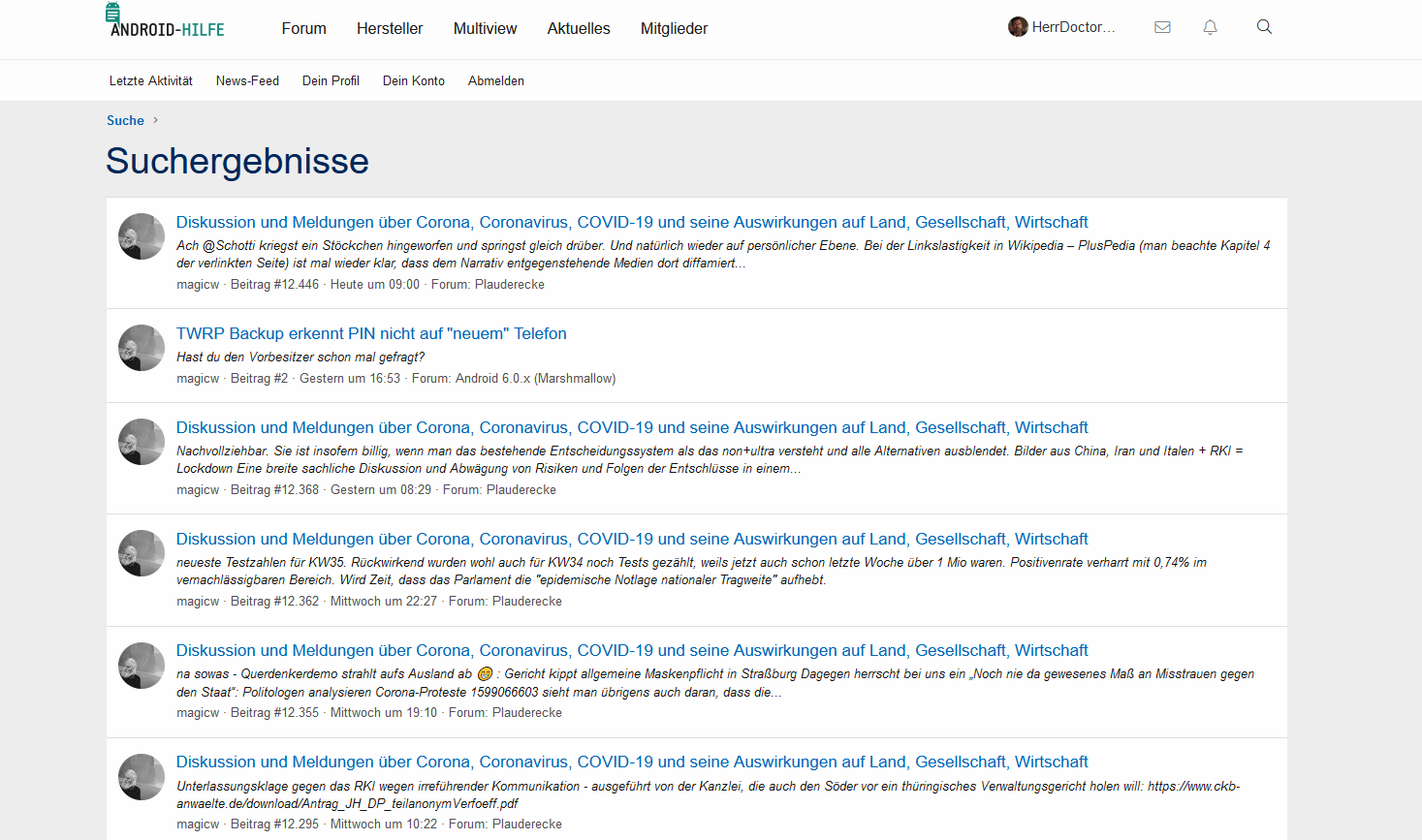Click the timestamp Gestern um 16:53
Viewport: 1422px width, 840px height.
[x=350, y=379]
